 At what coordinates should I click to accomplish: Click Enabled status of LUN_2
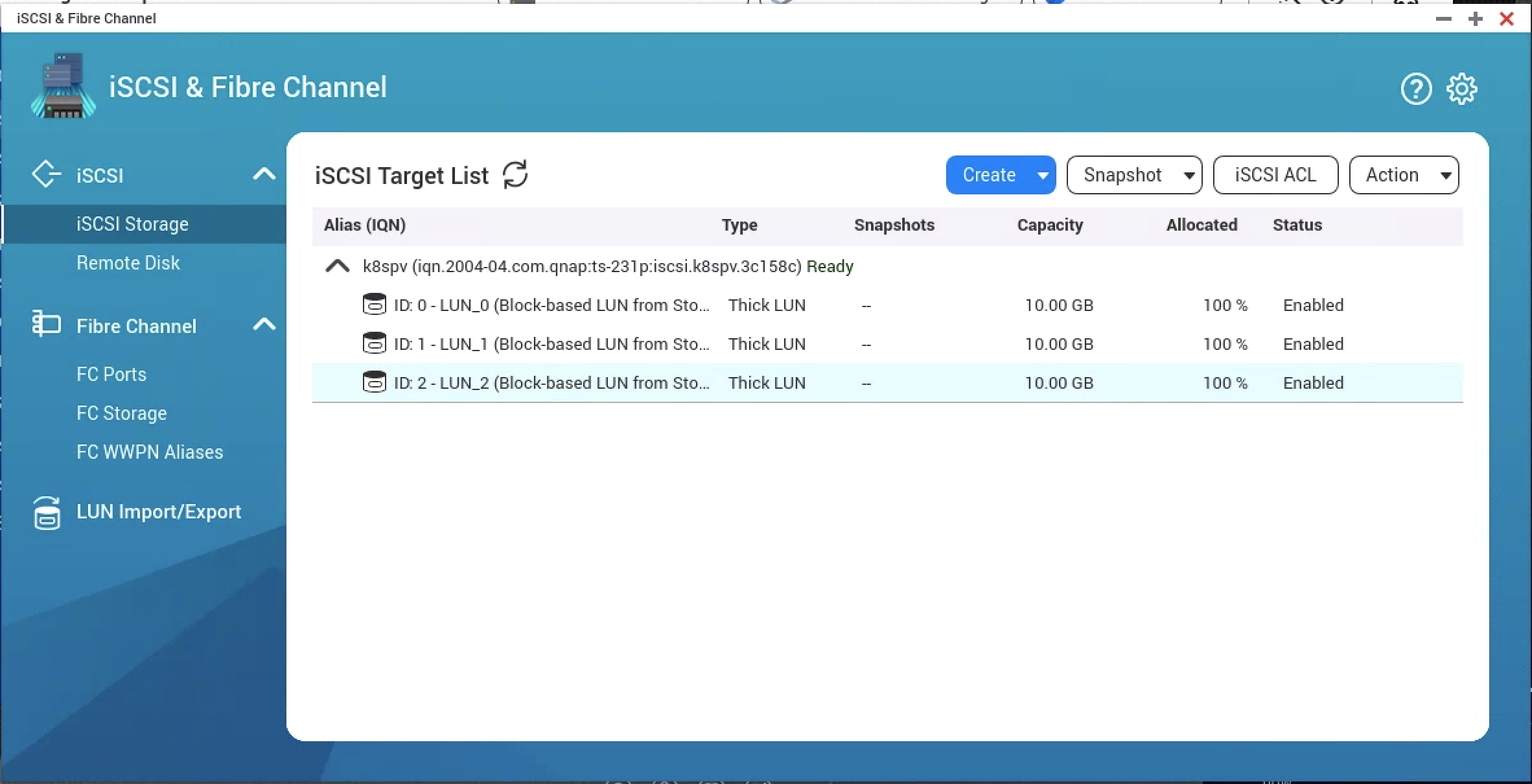click(x=1314, y=383)
